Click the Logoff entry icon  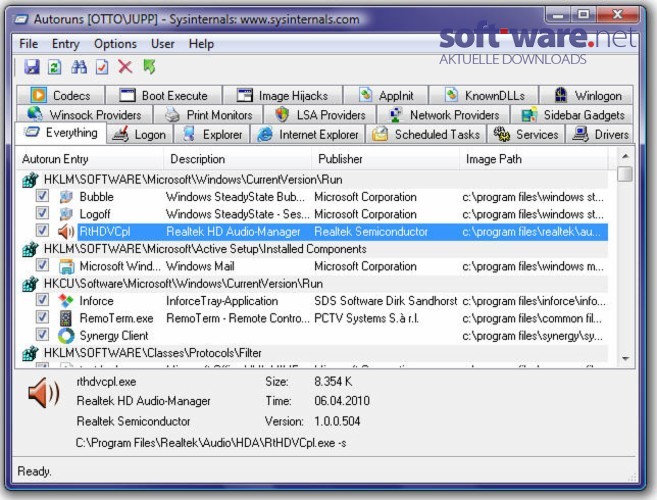[x=66, y=214]
